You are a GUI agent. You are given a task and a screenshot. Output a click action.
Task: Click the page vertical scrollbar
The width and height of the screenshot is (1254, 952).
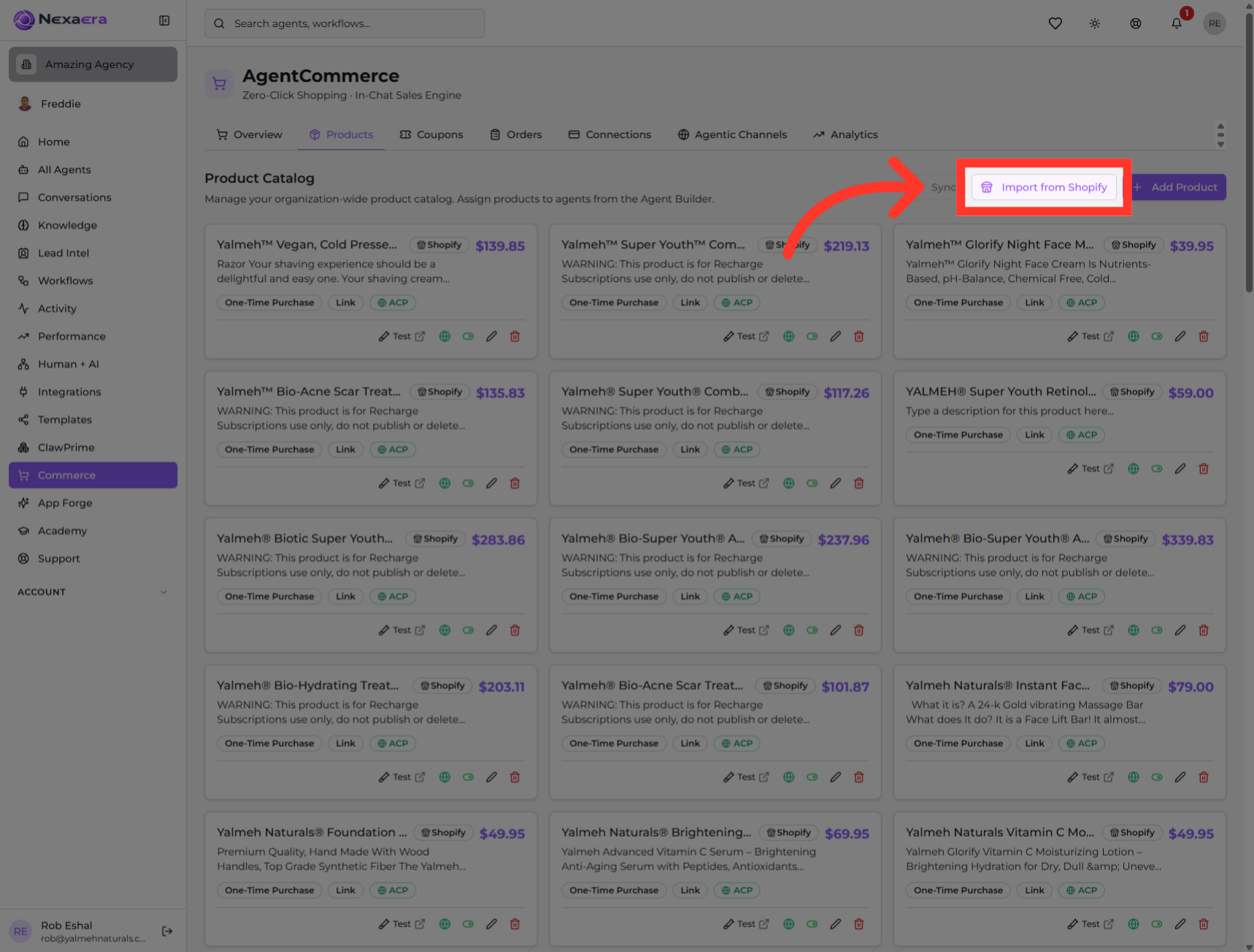pos(1249,153)
